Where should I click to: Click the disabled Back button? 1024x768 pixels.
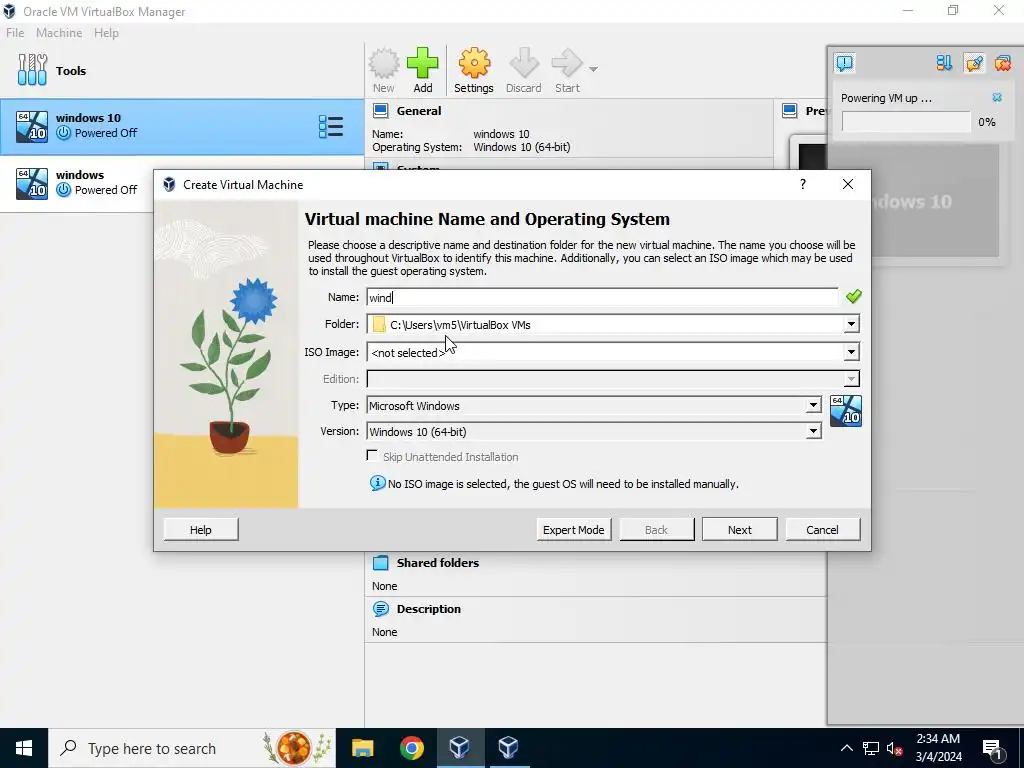(x=656, y=530)
